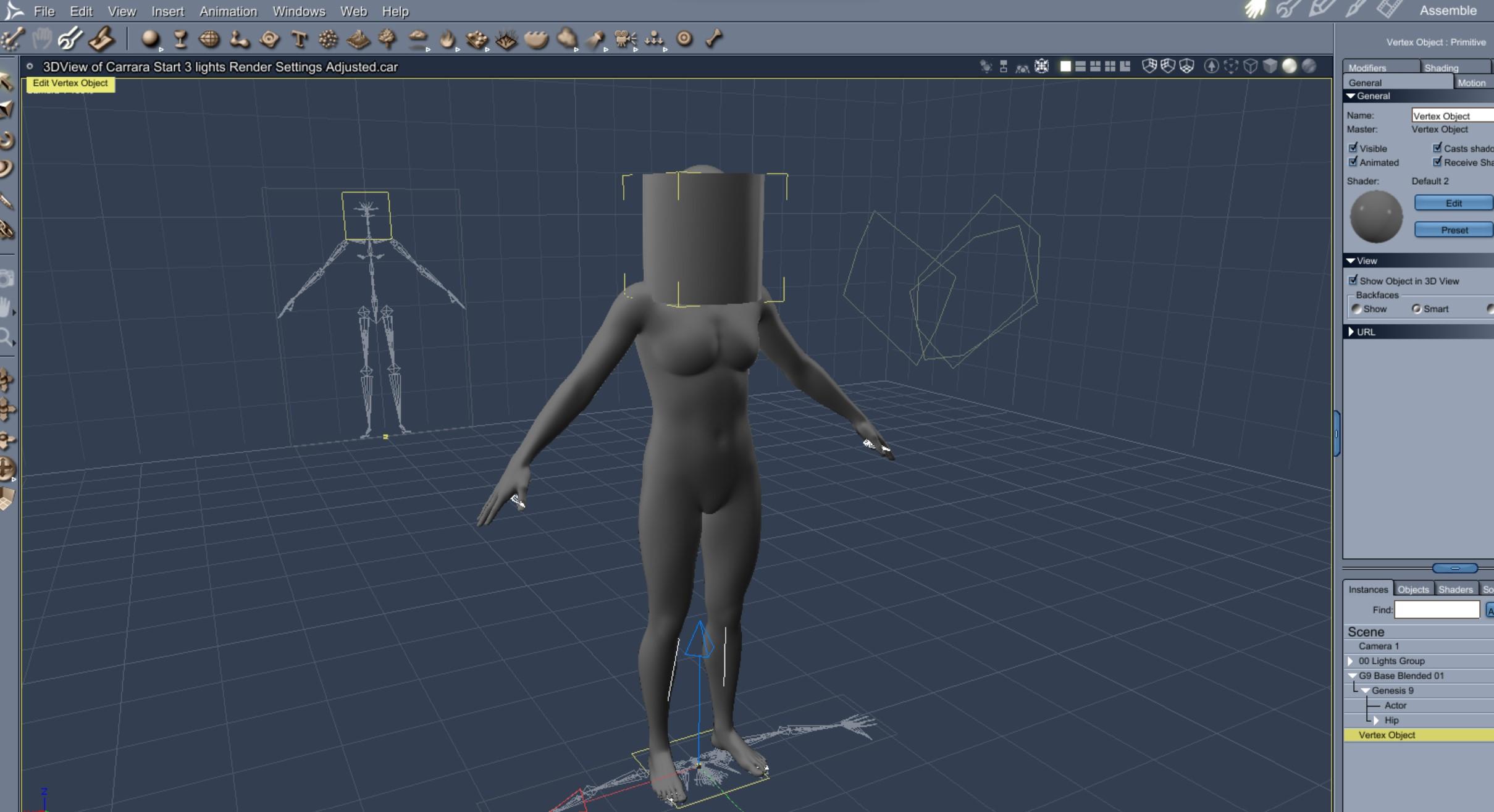
Task: Click the shader Preset button
Action: [1453, 230]
